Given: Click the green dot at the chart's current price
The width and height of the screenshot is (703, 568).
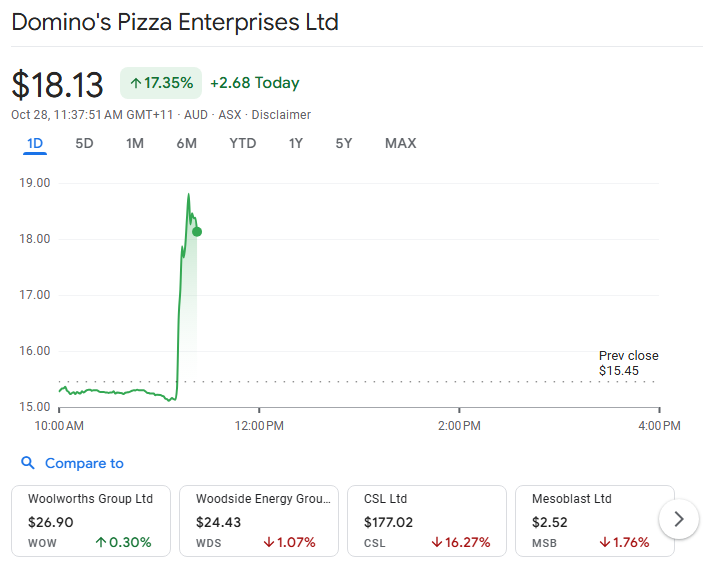Looking at the screenshot, I should [x=197, y=232].
